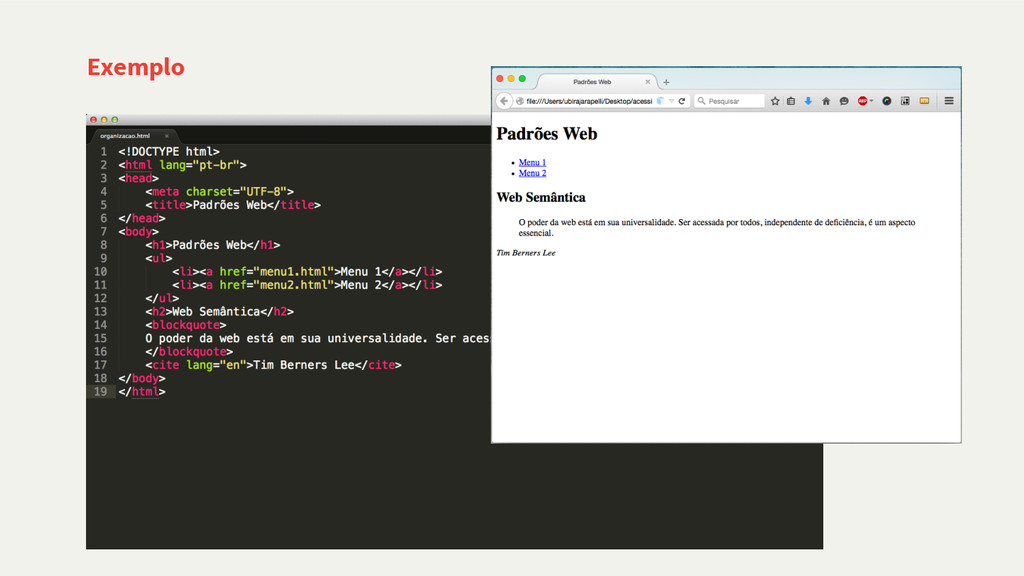Viewport: 1024px width, 576px height.
Task: Click the <!DOCTYPE html> code line
Action: [x=168, y=152]
